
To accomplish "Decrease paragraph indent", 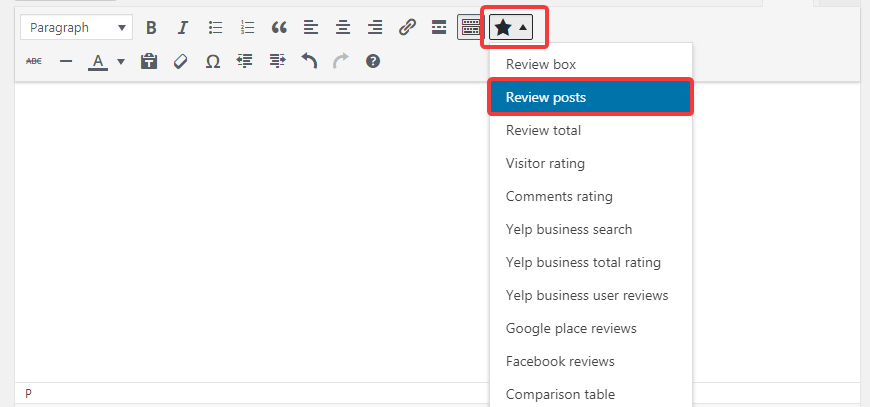I will click(x=244, y=62).
